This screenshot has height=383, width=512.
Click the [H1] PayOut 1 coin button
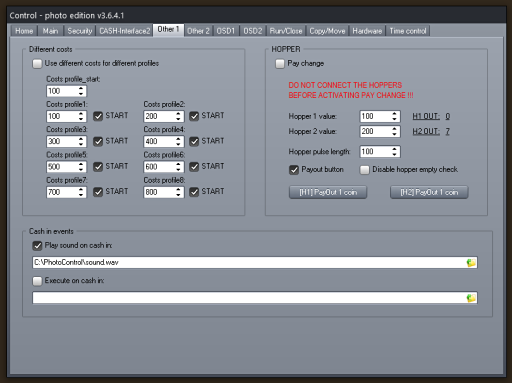(x=328, y=192)
